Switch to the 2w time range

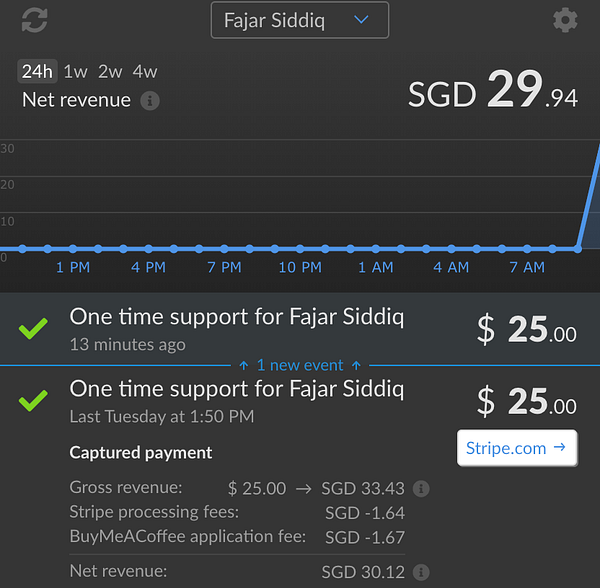coord(110,72)
